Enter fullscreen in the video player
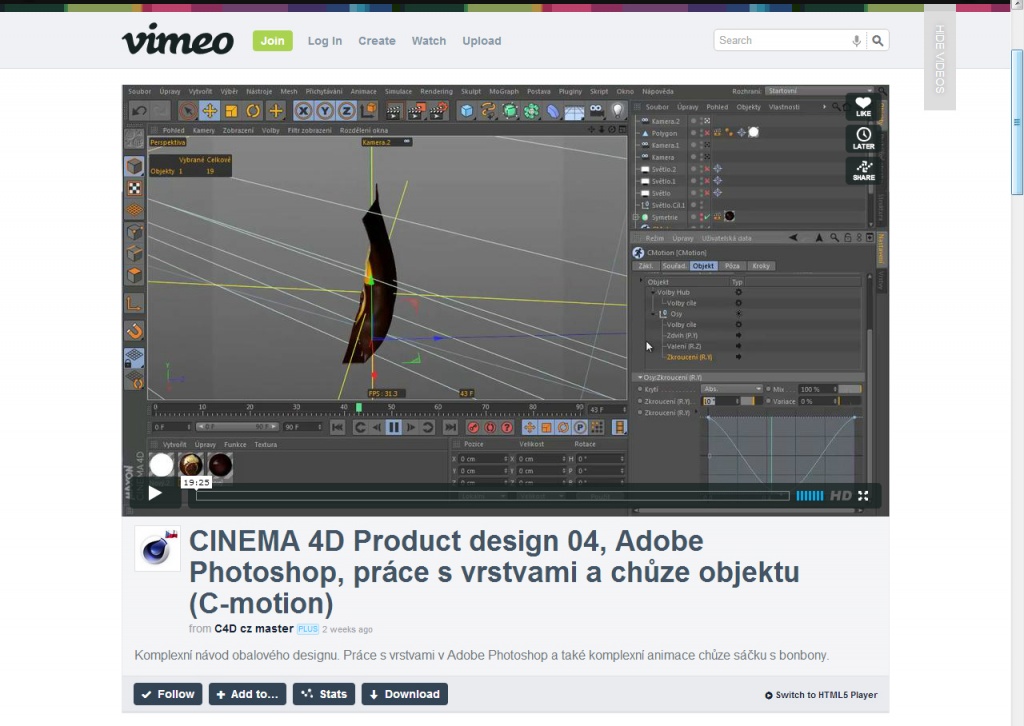 point(863,496)
